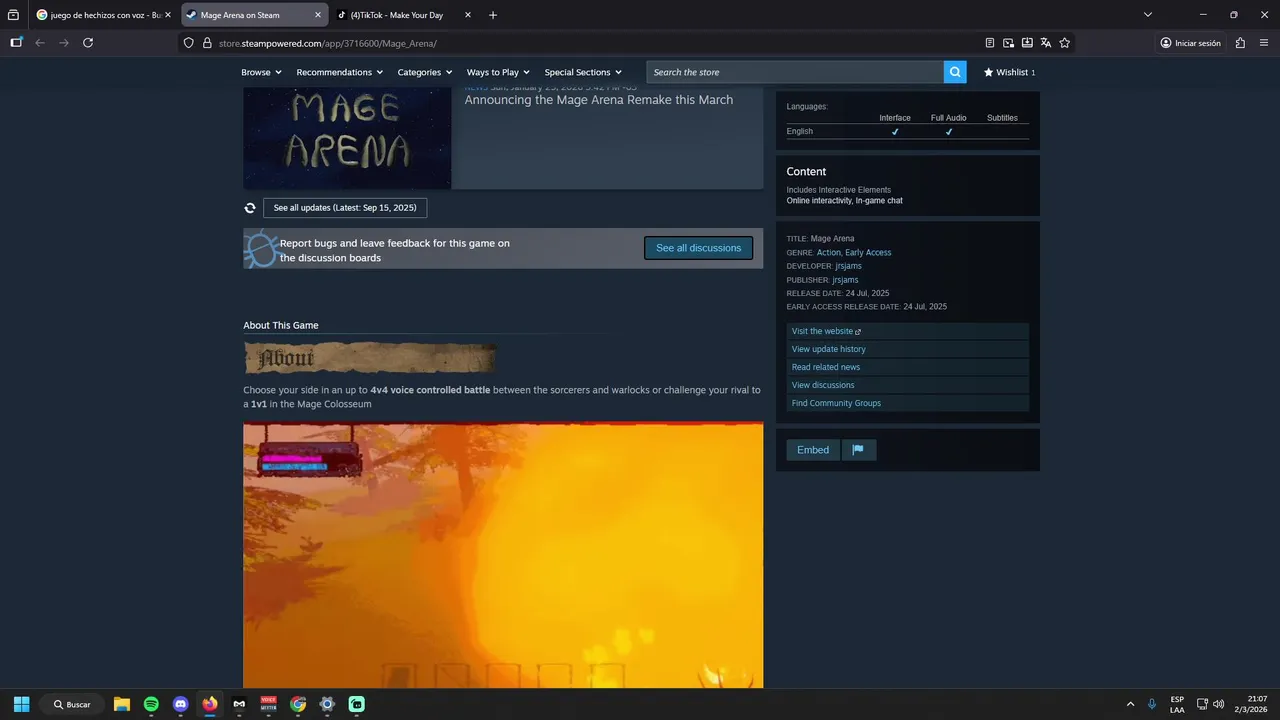
Task: Click the tracking protection shield icon
Action: [188, 43]
